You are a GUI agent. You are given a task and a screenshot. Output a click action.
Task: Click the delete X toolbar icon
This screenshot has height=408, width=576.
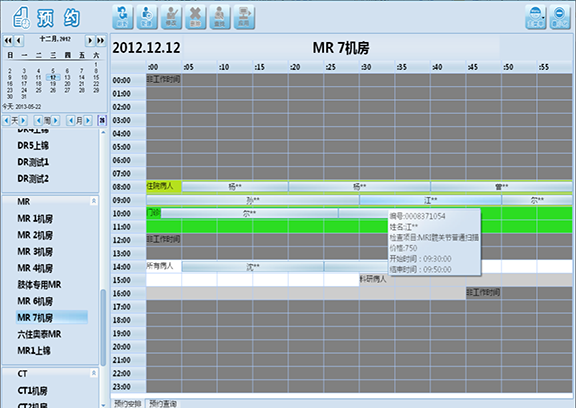pos(195,17)
